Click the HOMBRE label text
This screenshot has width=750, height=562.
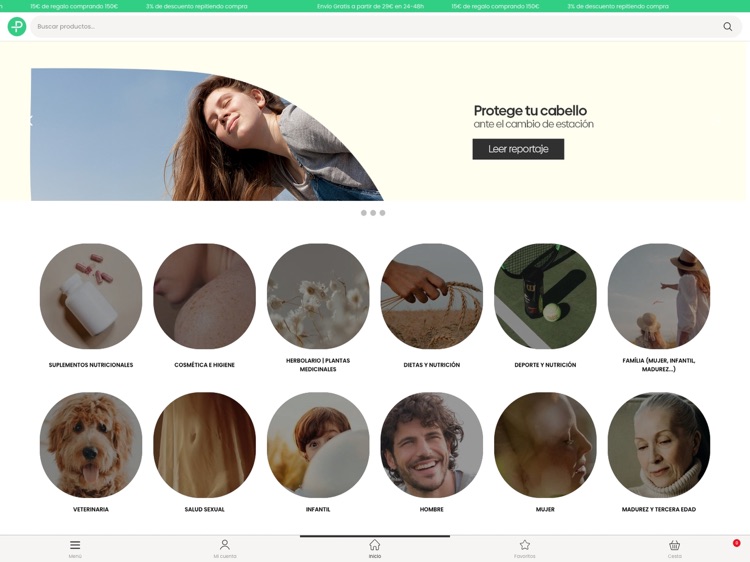coord(431,509)
